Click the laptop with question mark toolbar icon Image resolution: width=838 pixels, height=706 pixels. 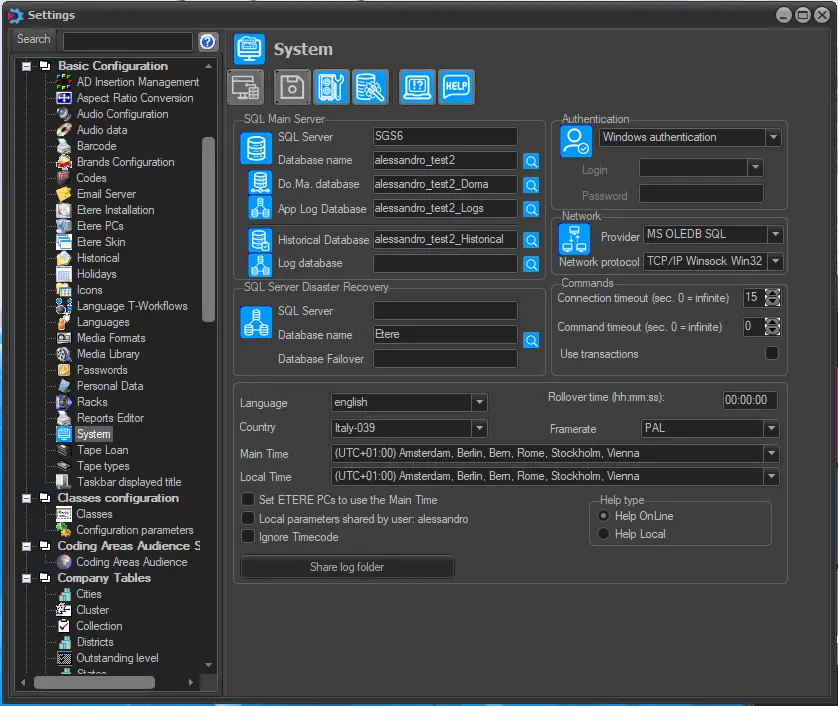coord(417,87)
